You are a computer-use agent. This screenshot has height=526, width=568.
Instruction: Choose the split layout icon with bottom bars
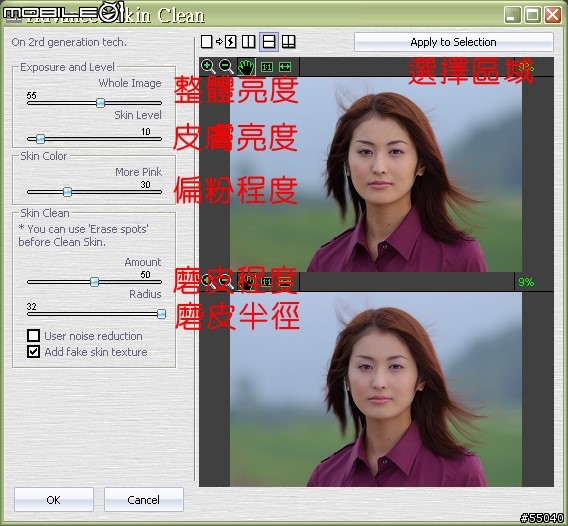click(289, 42)
